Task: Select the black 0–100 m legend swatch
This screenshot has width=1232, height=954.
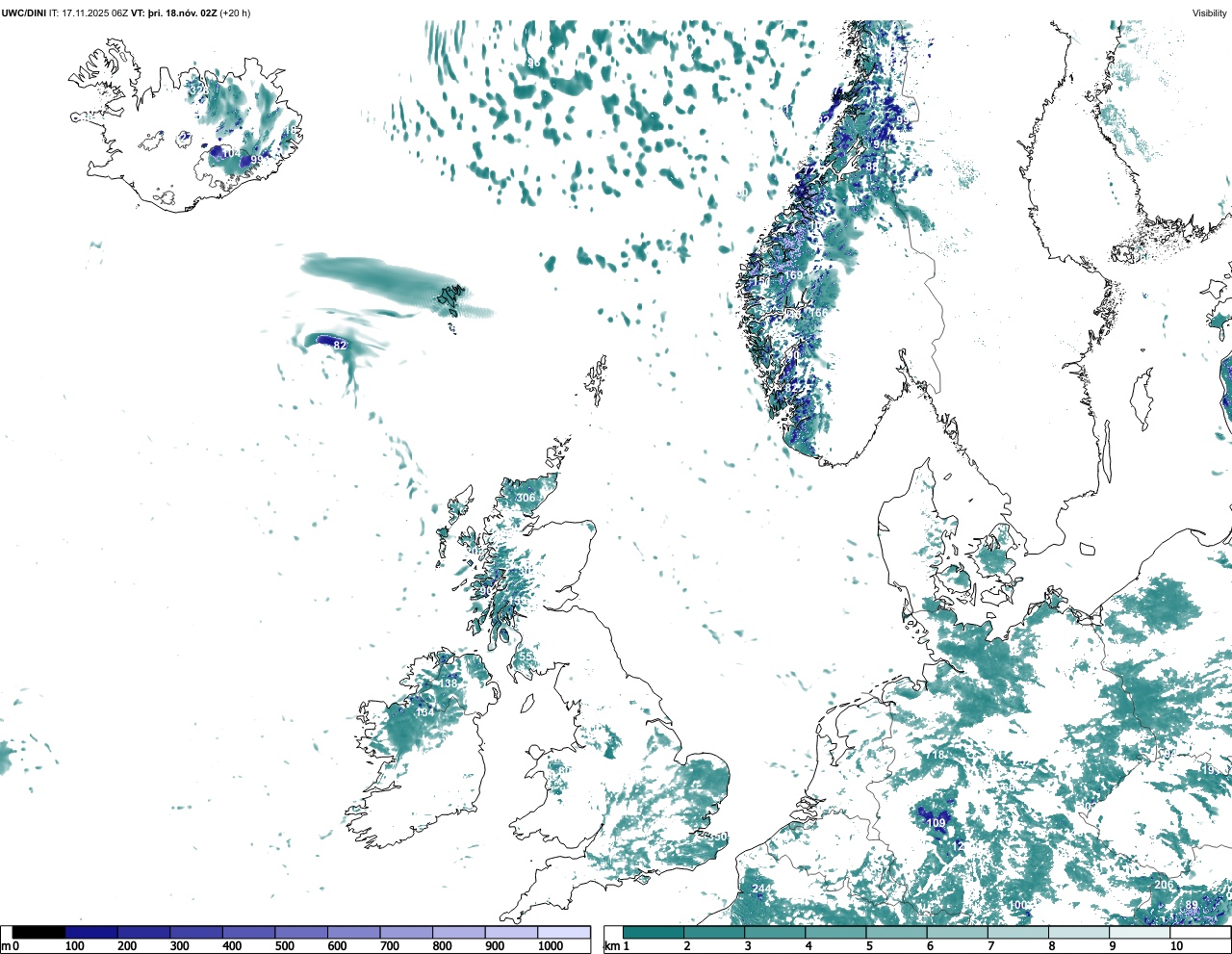Action: (38, 933)
